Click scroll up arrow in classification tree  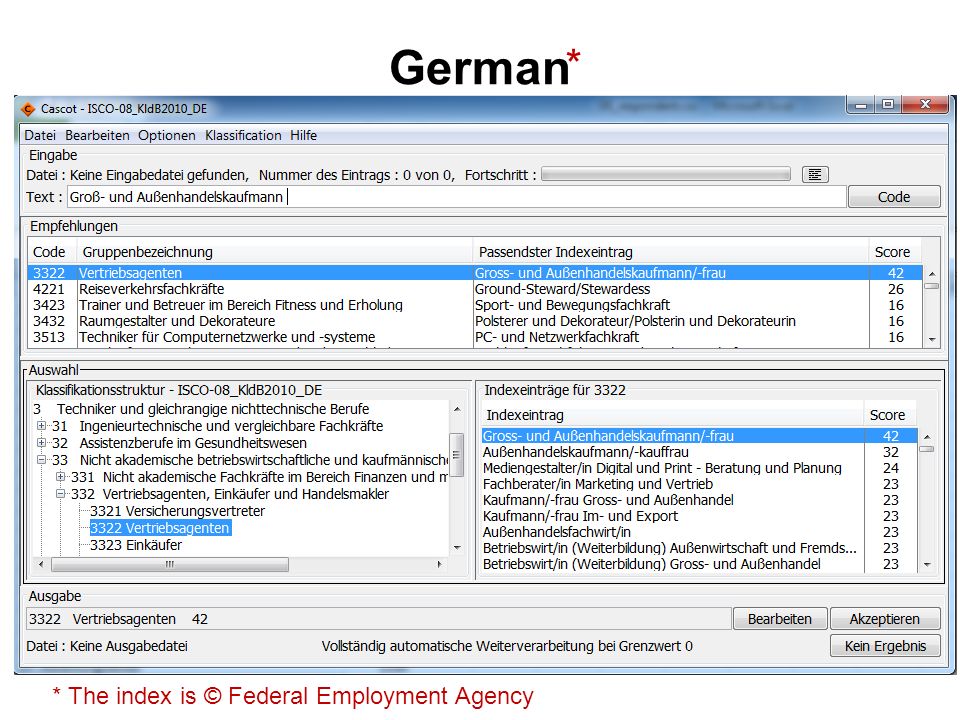point(457,408)
